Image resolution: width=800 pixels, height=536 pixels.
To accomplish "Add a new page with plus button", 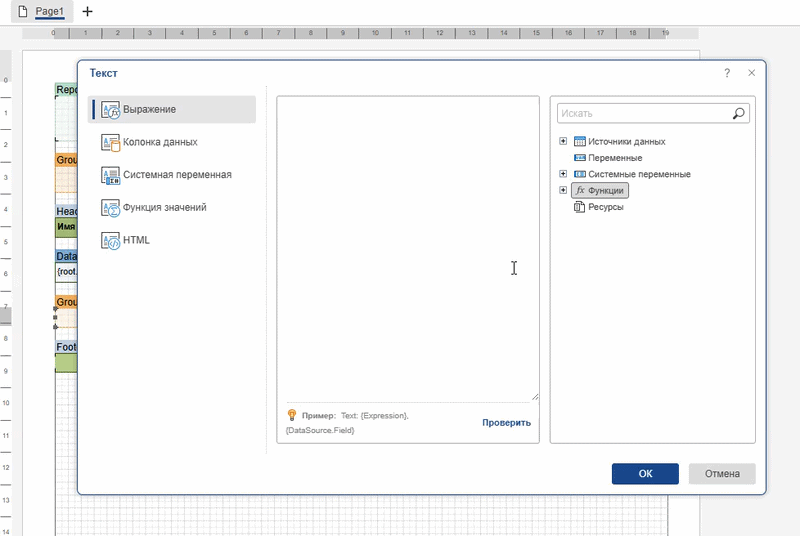I will [x=87, y=11].
